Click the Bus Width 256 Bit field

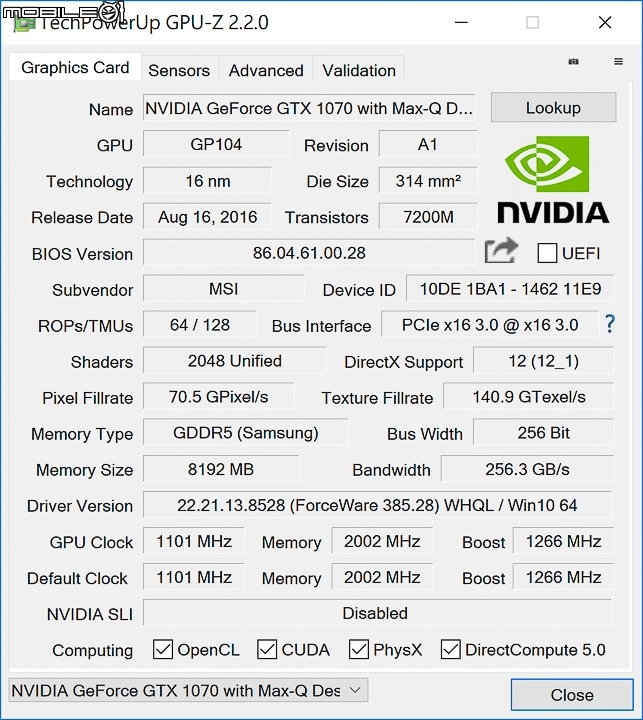click(544, 433)
